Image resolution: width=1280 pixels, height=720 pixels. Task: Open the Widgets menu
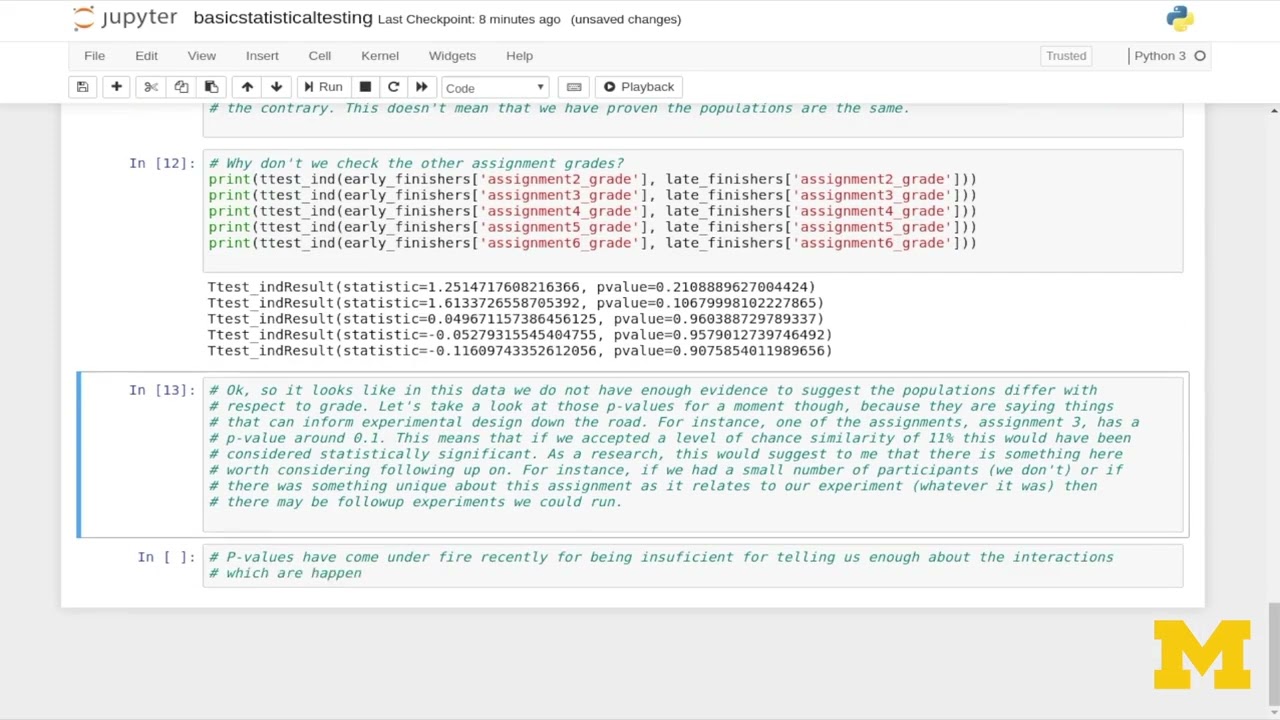pyautogui.click(x=452, y=56)
